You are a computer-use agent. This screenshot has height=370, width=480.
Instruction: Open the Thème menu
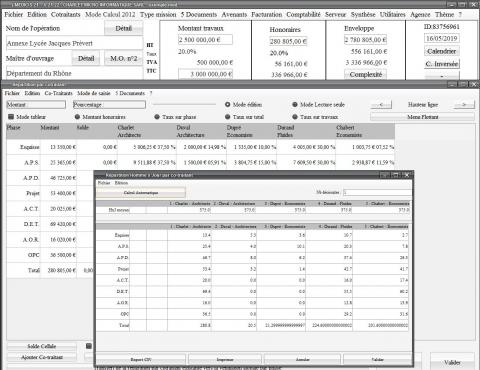[x=444, y=14]
